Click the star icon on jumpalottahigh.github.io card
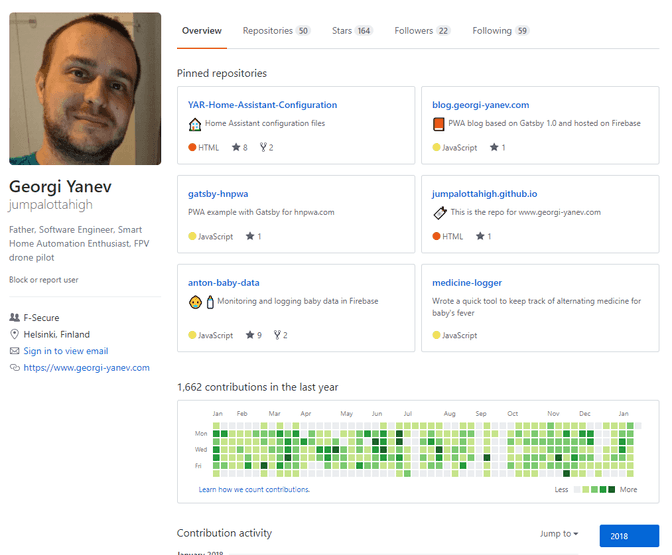Image resolution: width=672 pixels, height=555 pixels. pos(480,236)
